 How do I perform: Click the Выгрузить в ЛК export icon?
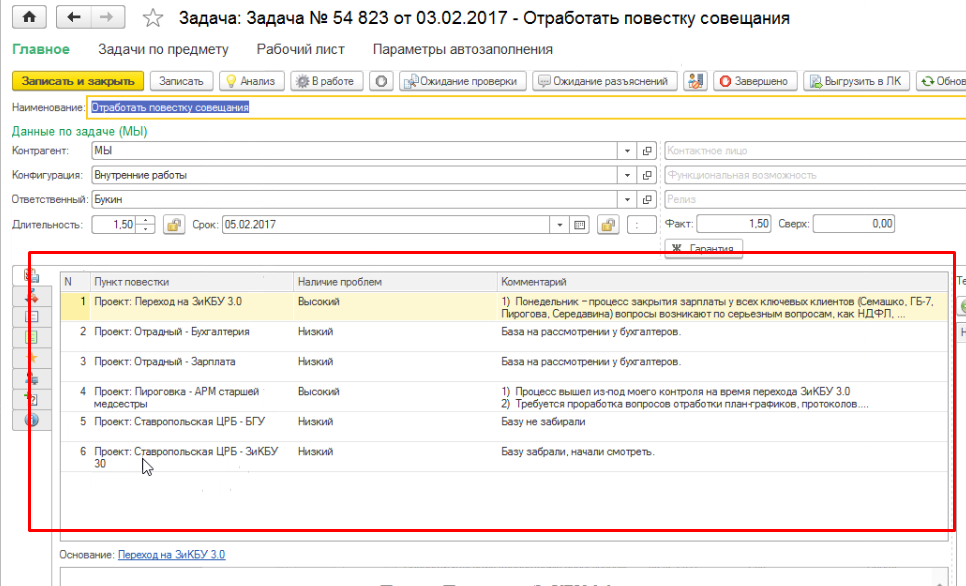point(816,82)
